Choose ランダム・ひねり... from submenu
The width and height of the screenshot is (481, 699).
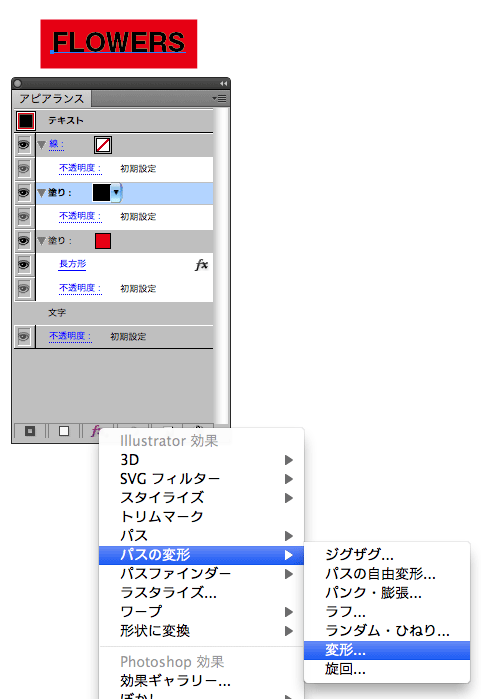click(x=387, y=631)
